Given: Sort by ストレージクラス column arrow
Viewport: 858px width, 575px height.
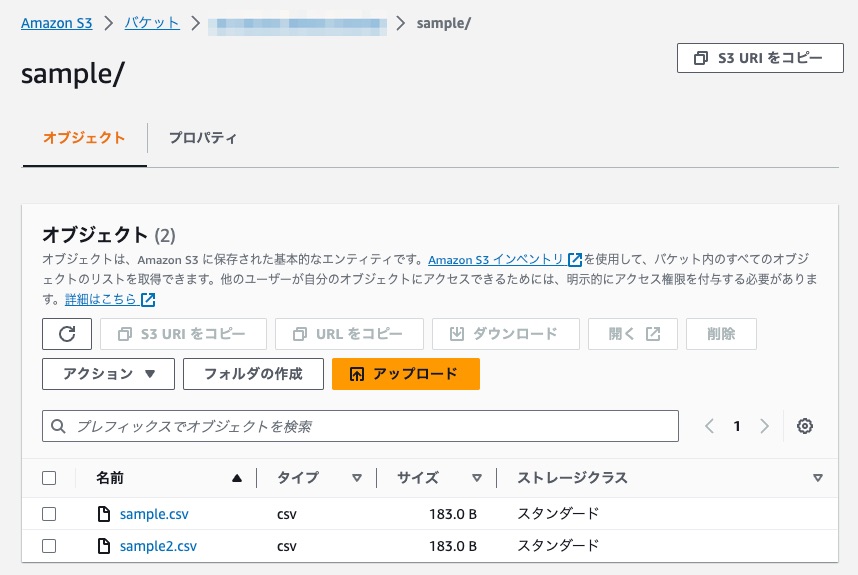Looking at the screenshot, I should click(x=818, y=478).
